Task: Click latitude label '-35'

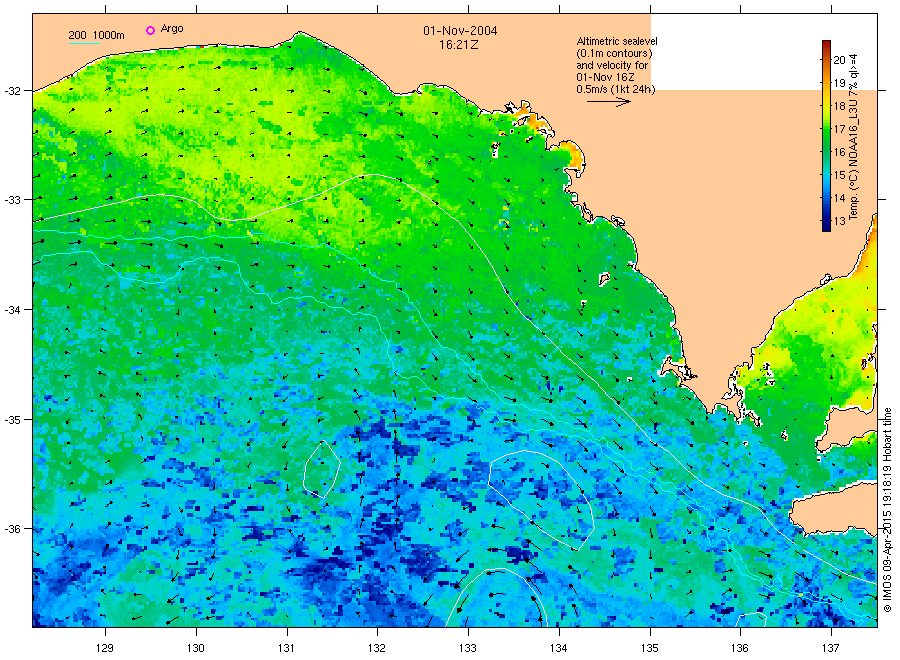Action: click(x=12, y=419)
